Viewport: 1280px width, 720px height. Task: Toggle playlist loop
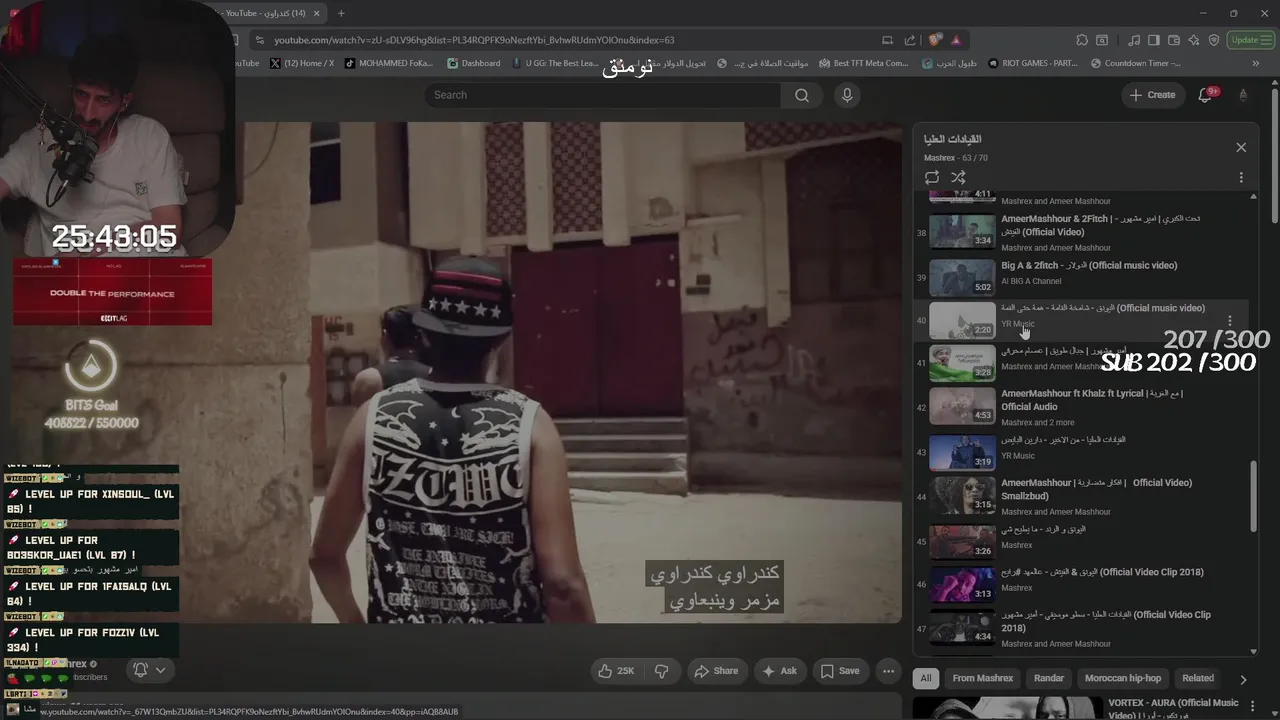coord(932,177)
